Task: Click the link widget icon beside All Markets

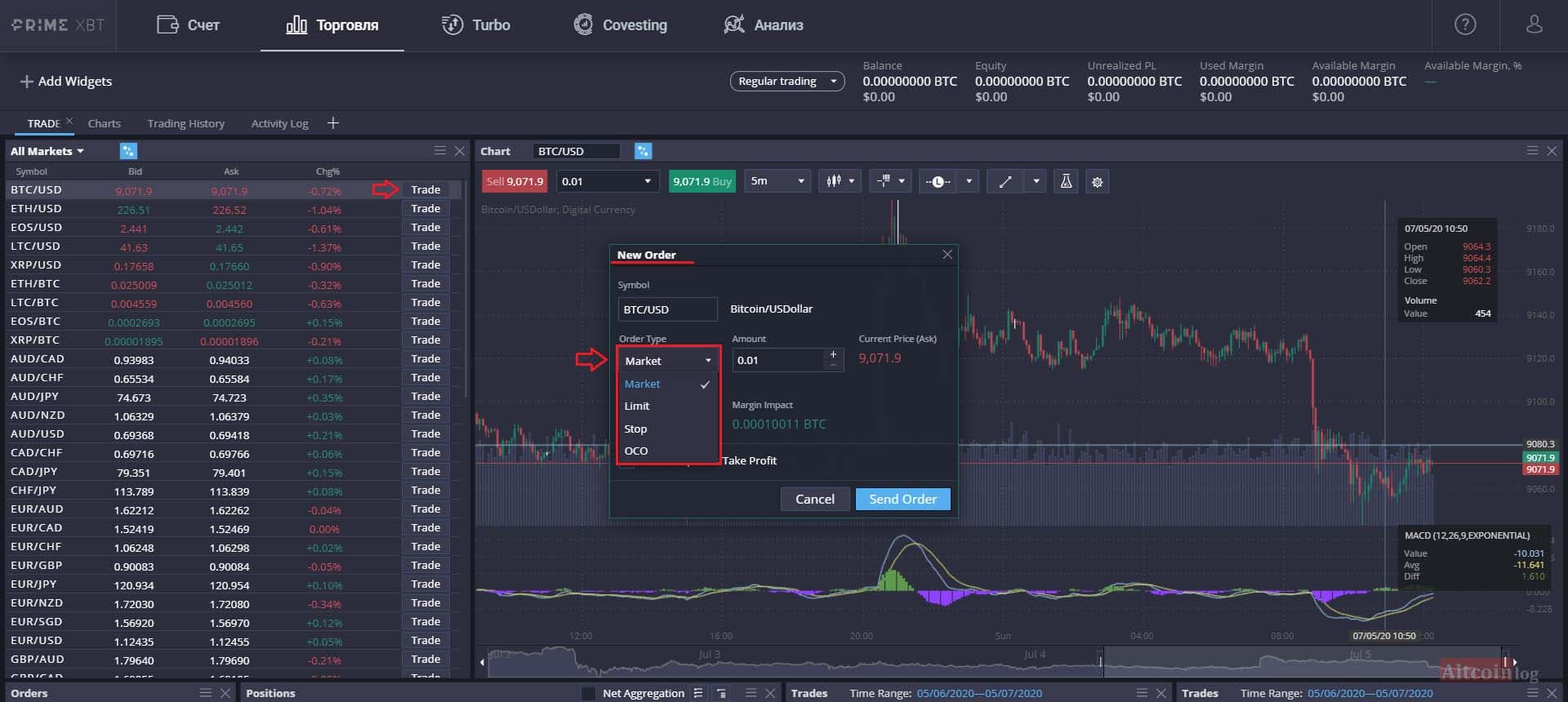Action: [128, 151]
